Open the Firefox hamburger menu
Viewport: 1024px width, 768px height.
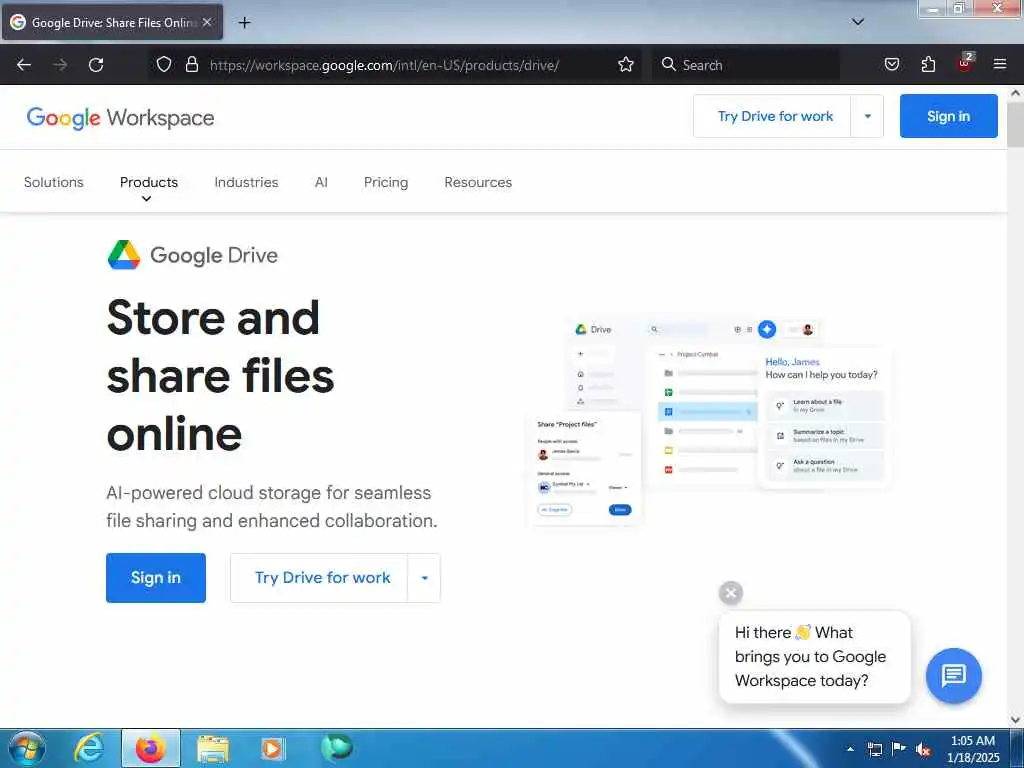click(1000, 64)
